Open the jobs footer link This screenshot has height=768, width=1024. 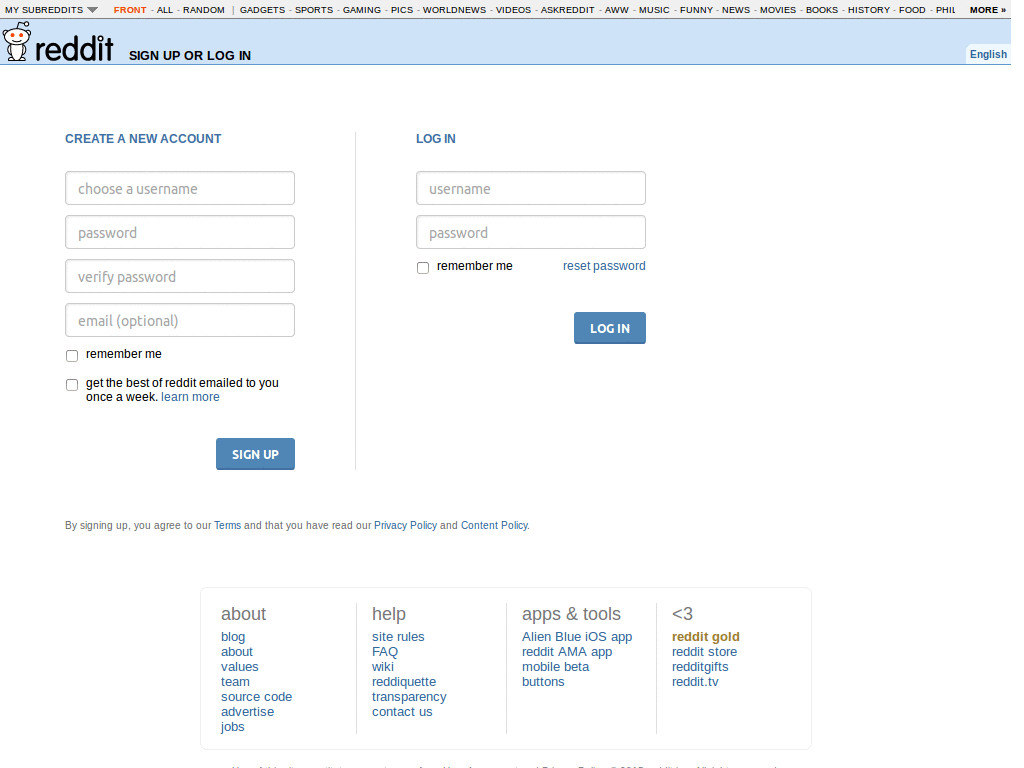pos(232,727)
